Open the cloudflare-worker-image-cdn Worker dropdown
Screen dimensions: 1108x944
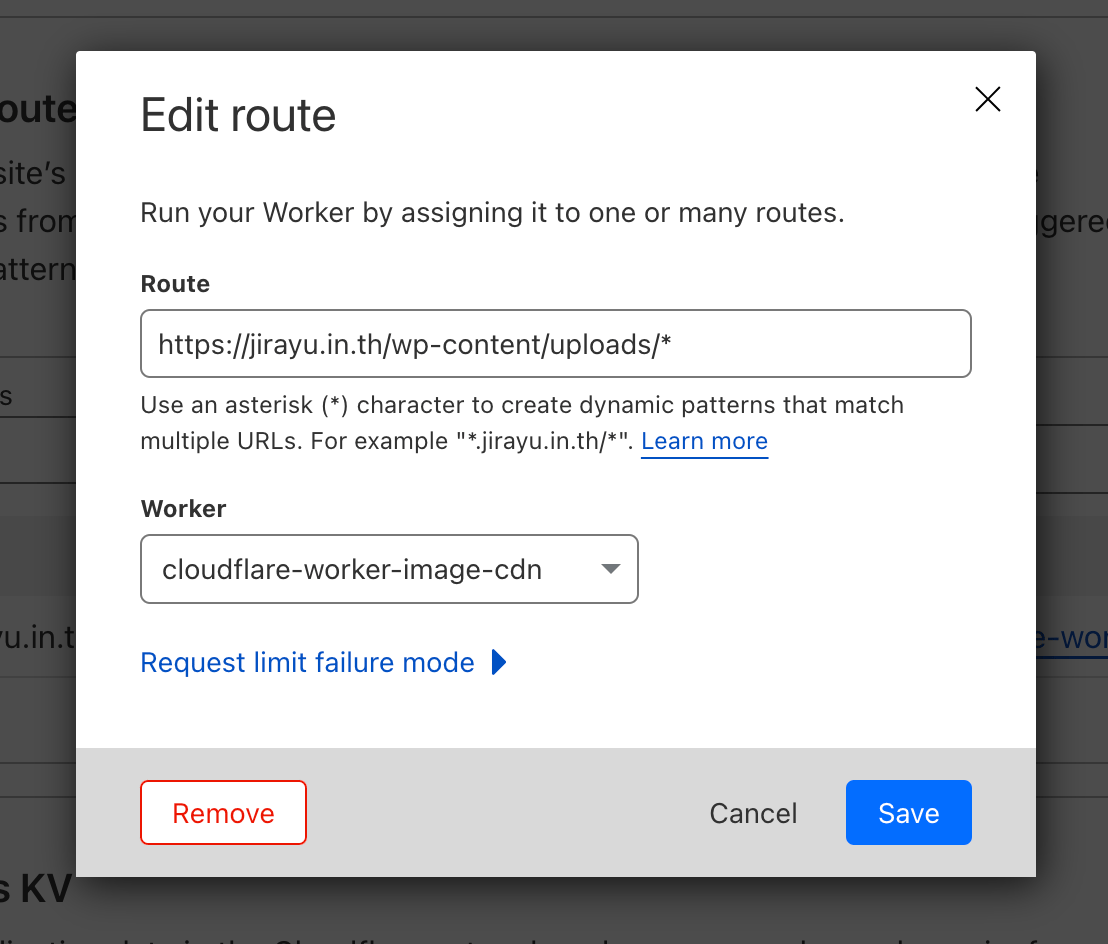389,570
